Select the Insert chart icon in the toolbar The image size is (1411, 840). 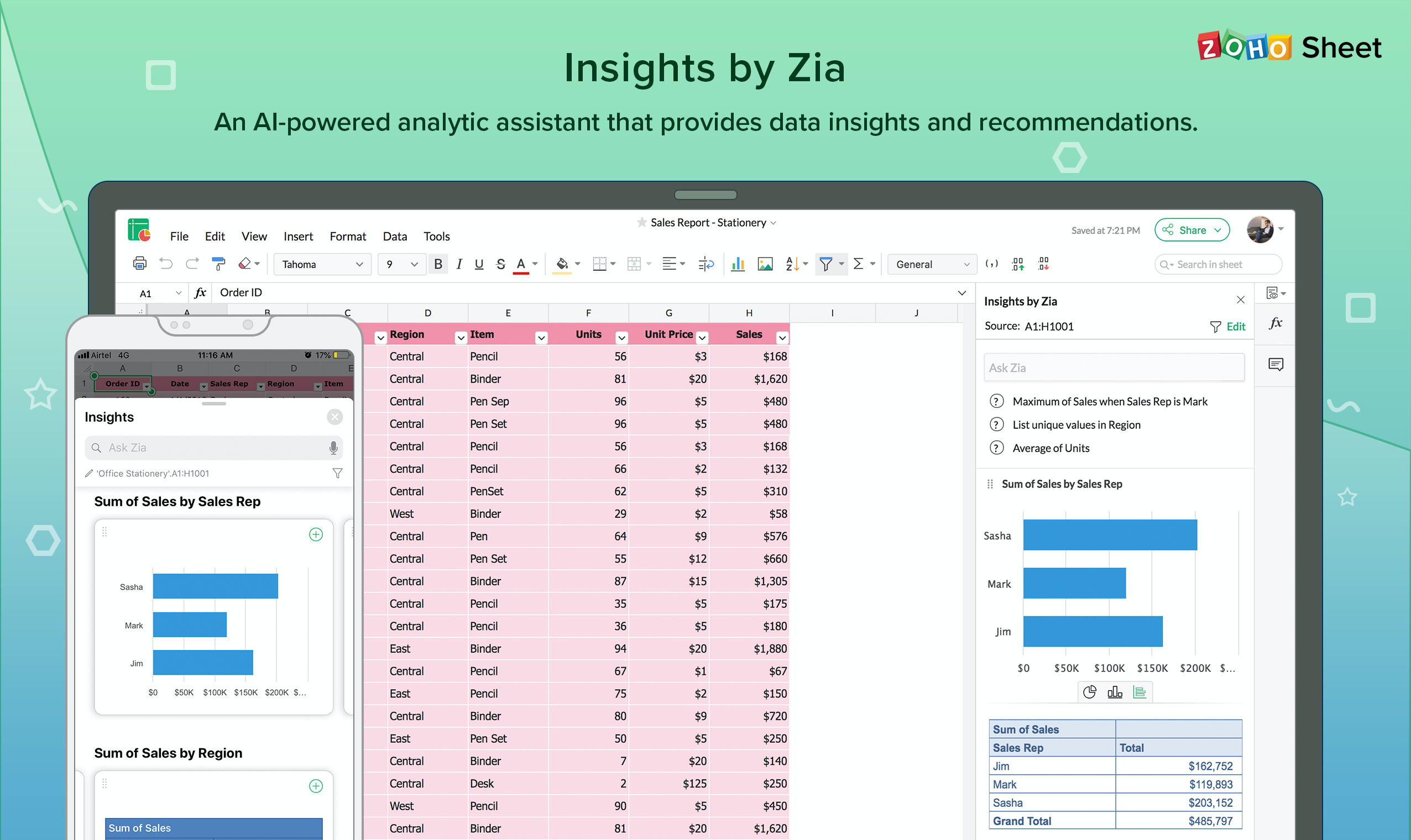(x=737, y=264)
